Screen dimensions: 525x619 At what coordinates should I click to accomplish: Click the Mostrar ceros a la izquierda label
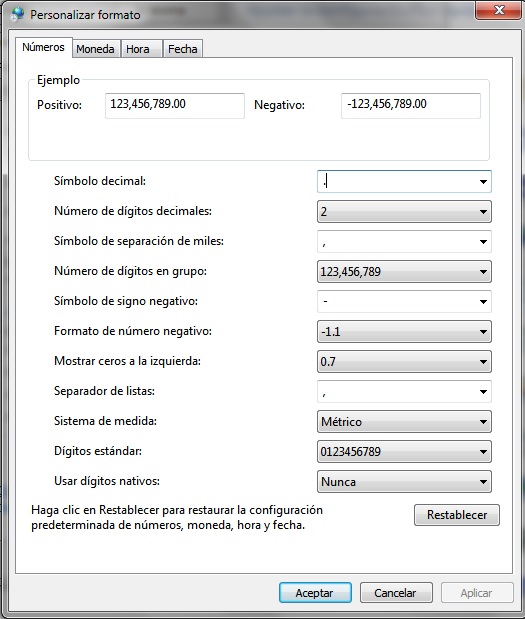pyautogui.click(x=128, y=361)
